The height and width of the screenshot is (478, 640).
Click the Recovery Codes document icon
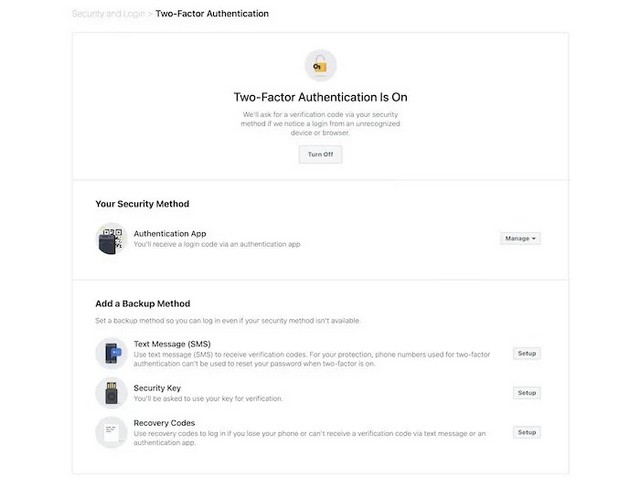click(111, 432)
